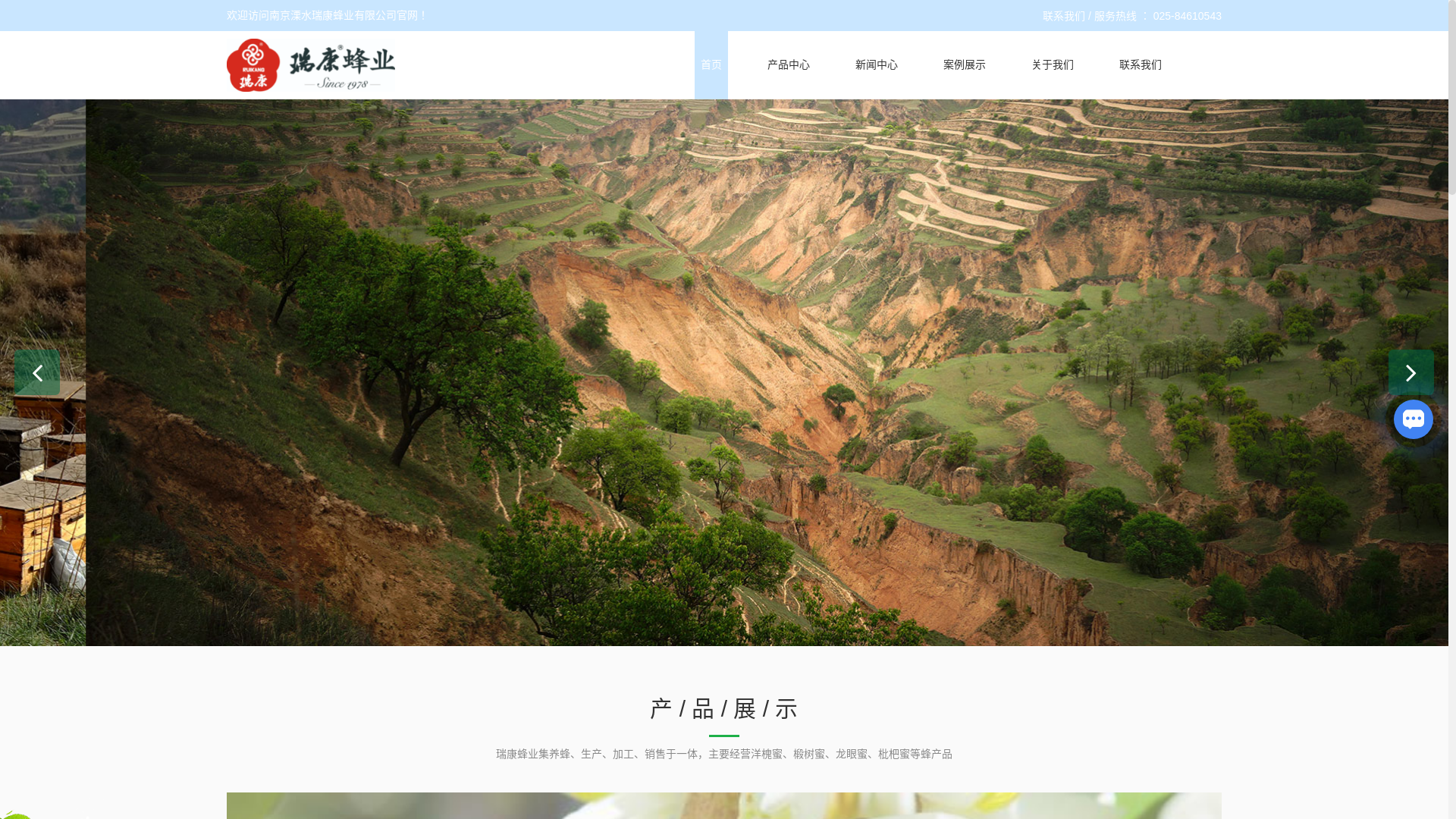The image size is (1456, 819).
Task: Go to previous banner slide arrow
Action: 37,372
